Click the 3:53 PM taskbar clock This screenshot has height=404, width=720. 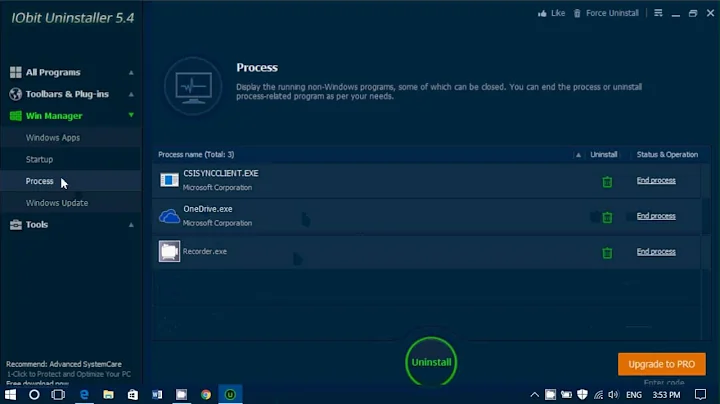pyautogui.click(x=666, y=394)
